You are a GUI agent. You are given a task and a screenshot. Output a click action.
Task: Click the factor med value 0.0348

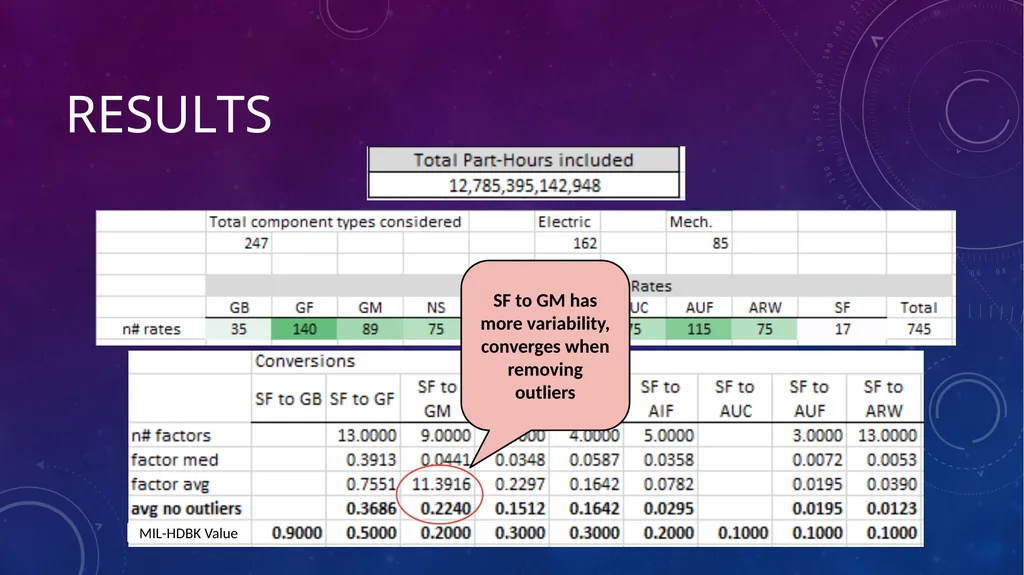coord(520,460)
